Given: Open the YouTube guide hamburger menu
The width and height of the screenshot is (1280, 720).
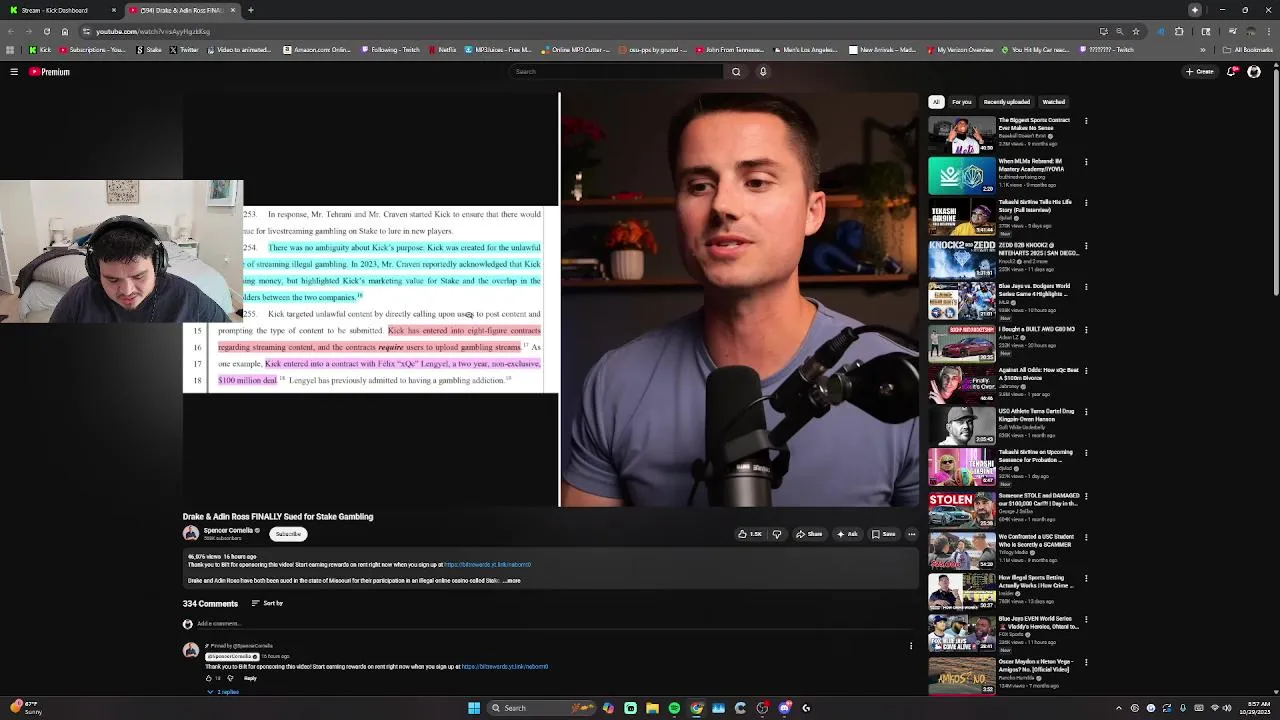Looking at the screenshot, I should (x=14, y=72).
